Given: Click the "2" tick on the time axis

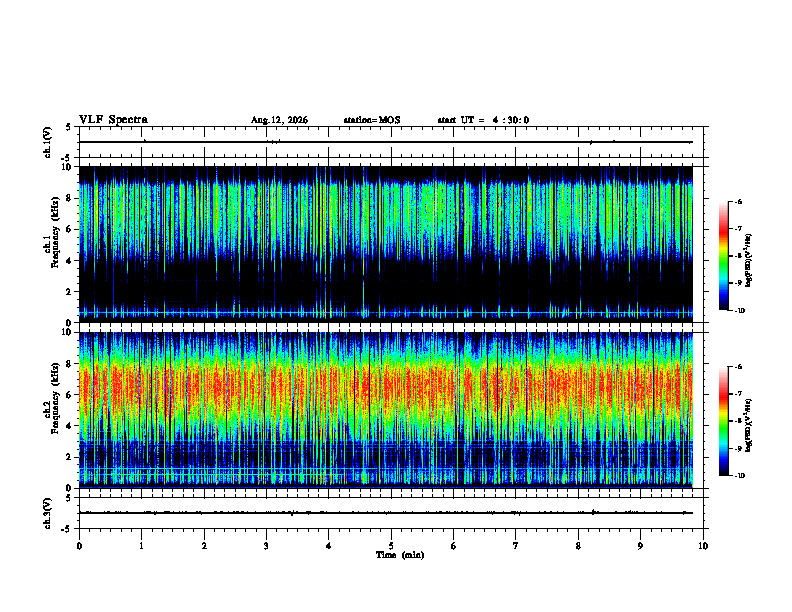Looking at the screenshot, I should pos(204,546).
